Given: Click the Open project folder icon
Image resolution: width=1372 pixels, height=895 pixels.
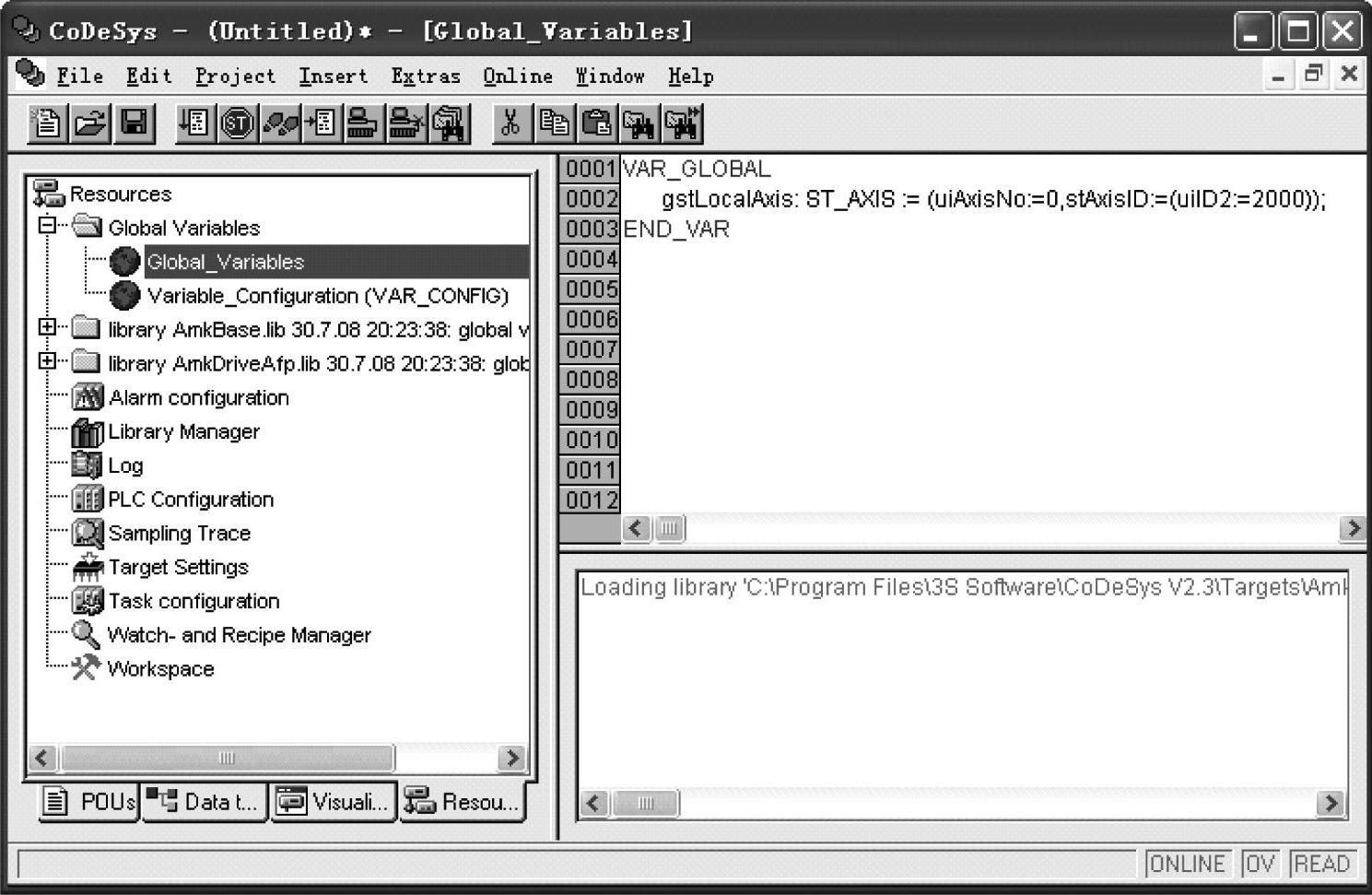Looking at the screenshot, I should pyautogui.click(x=90, y=124).
